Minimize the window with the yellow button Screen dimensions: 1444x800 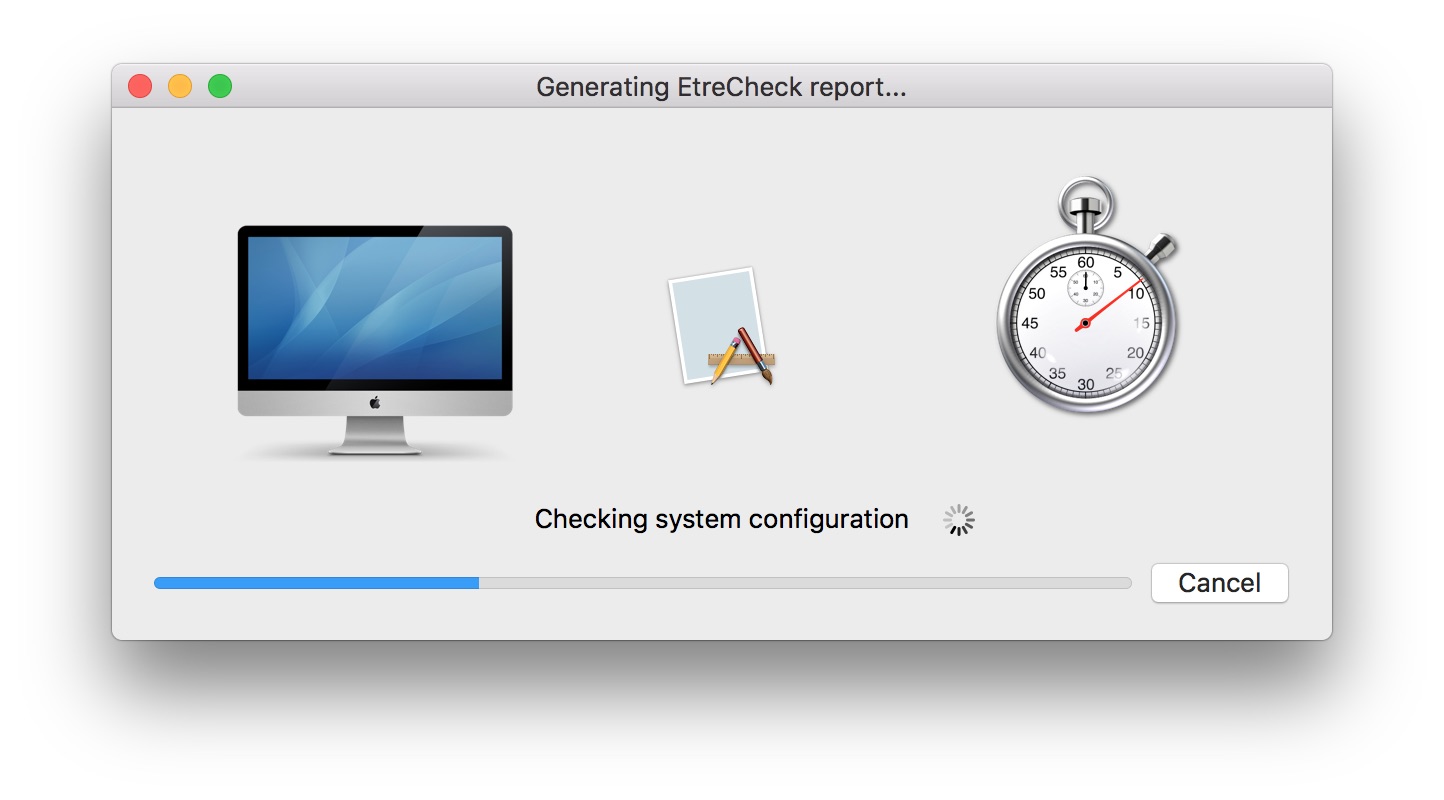pyautogui.click(x=180, y=86)
